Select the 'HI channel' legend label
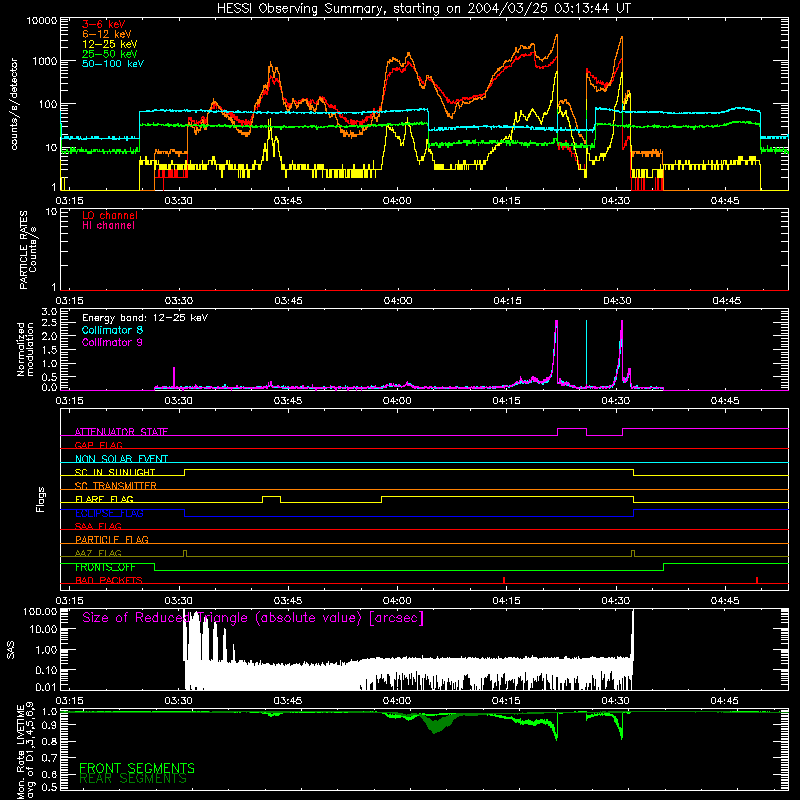 click(x=108, y=226)
